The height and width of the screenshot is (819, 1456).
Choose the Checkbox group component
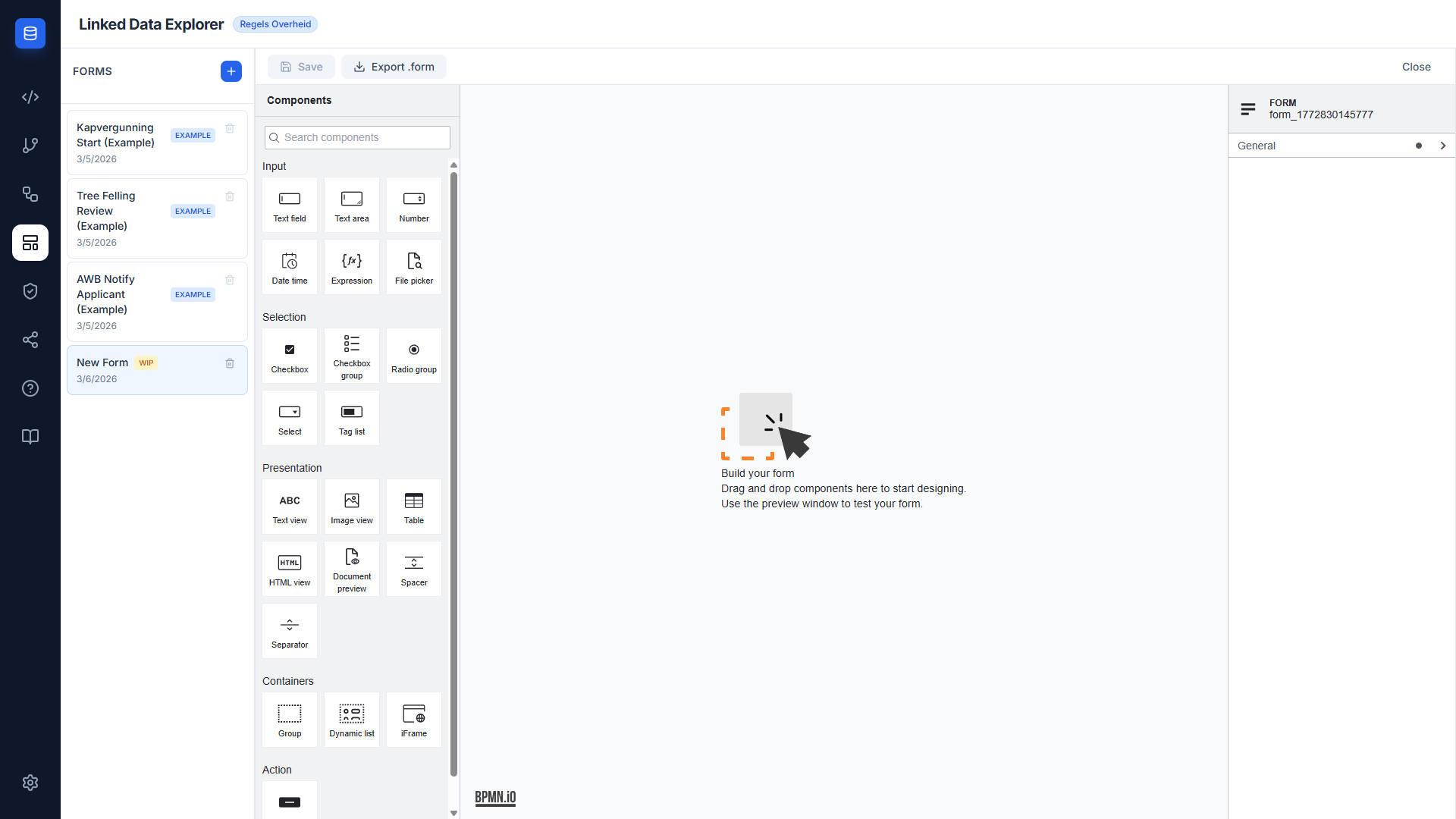(x=351, y=356)
